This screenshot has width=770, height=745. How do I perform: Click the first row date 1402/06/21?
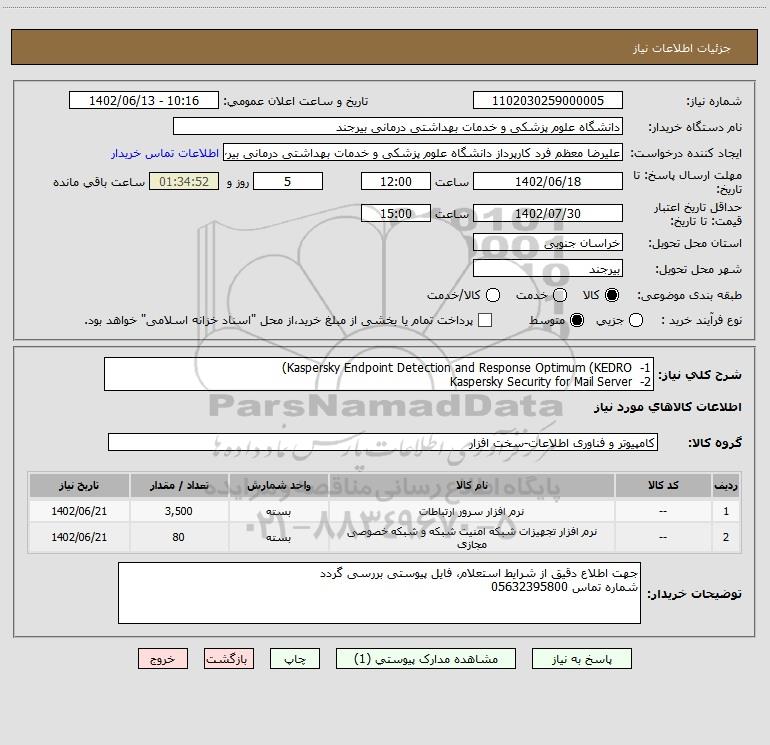(x=79, y=511)
